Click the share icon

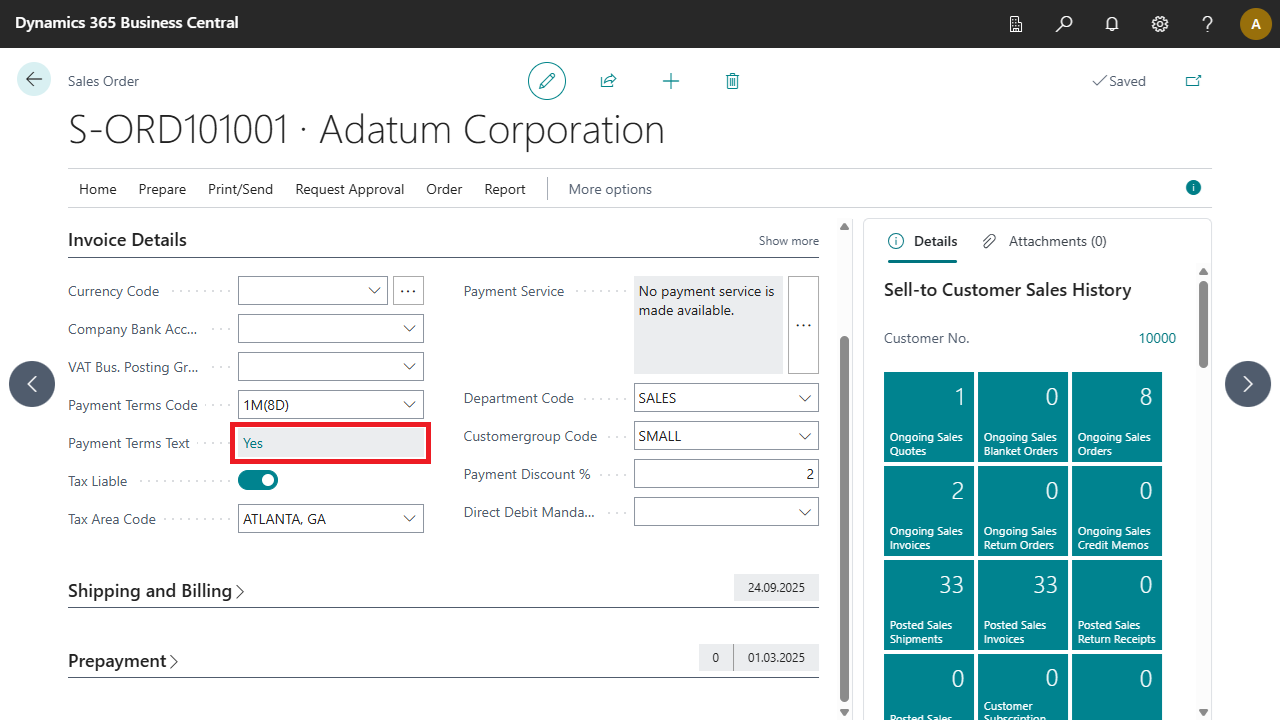click(608, 81)
